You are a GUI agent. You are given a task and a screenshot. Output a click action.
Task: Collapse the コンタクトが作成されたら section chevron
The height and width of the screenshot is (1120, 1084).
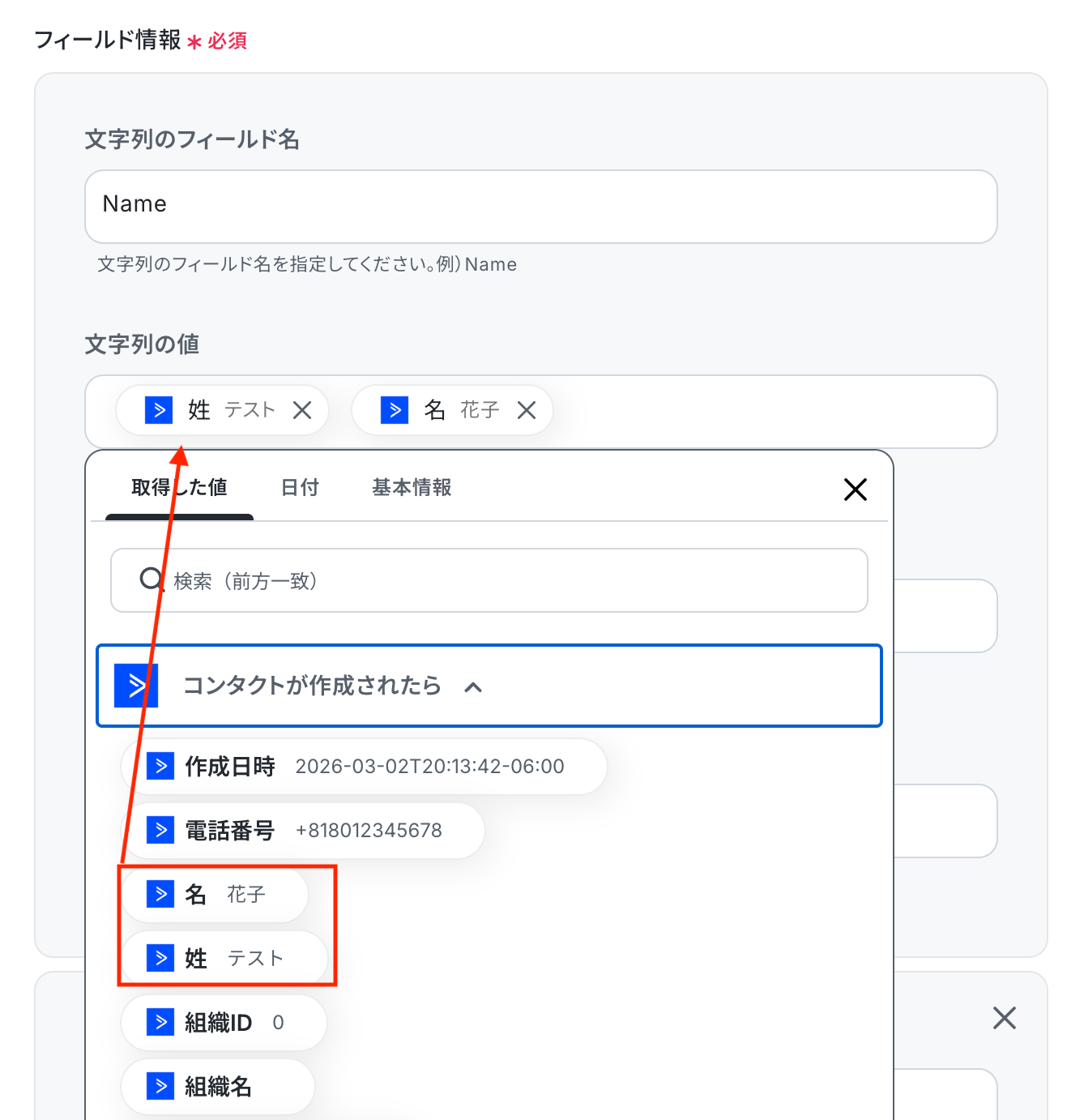[x=473, y=687]
